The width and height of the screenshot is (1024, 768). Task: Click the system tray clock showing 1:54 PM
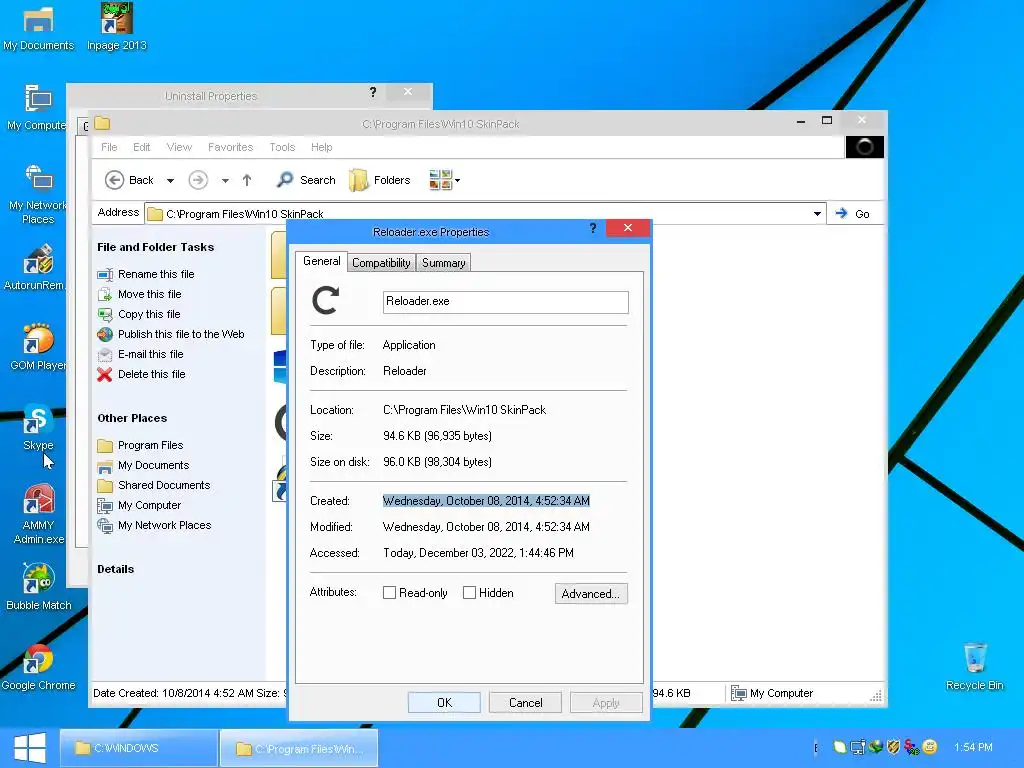point(973,747)
